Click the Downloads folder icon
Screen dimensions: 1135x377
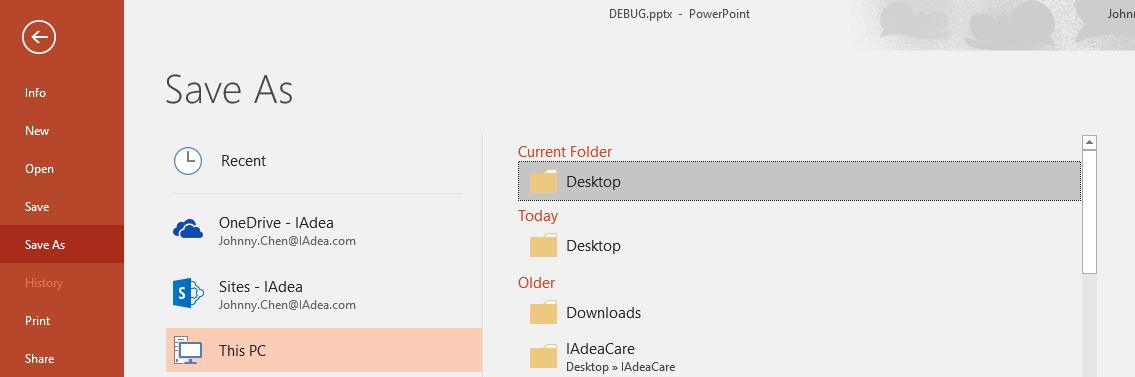click(543, 313)
